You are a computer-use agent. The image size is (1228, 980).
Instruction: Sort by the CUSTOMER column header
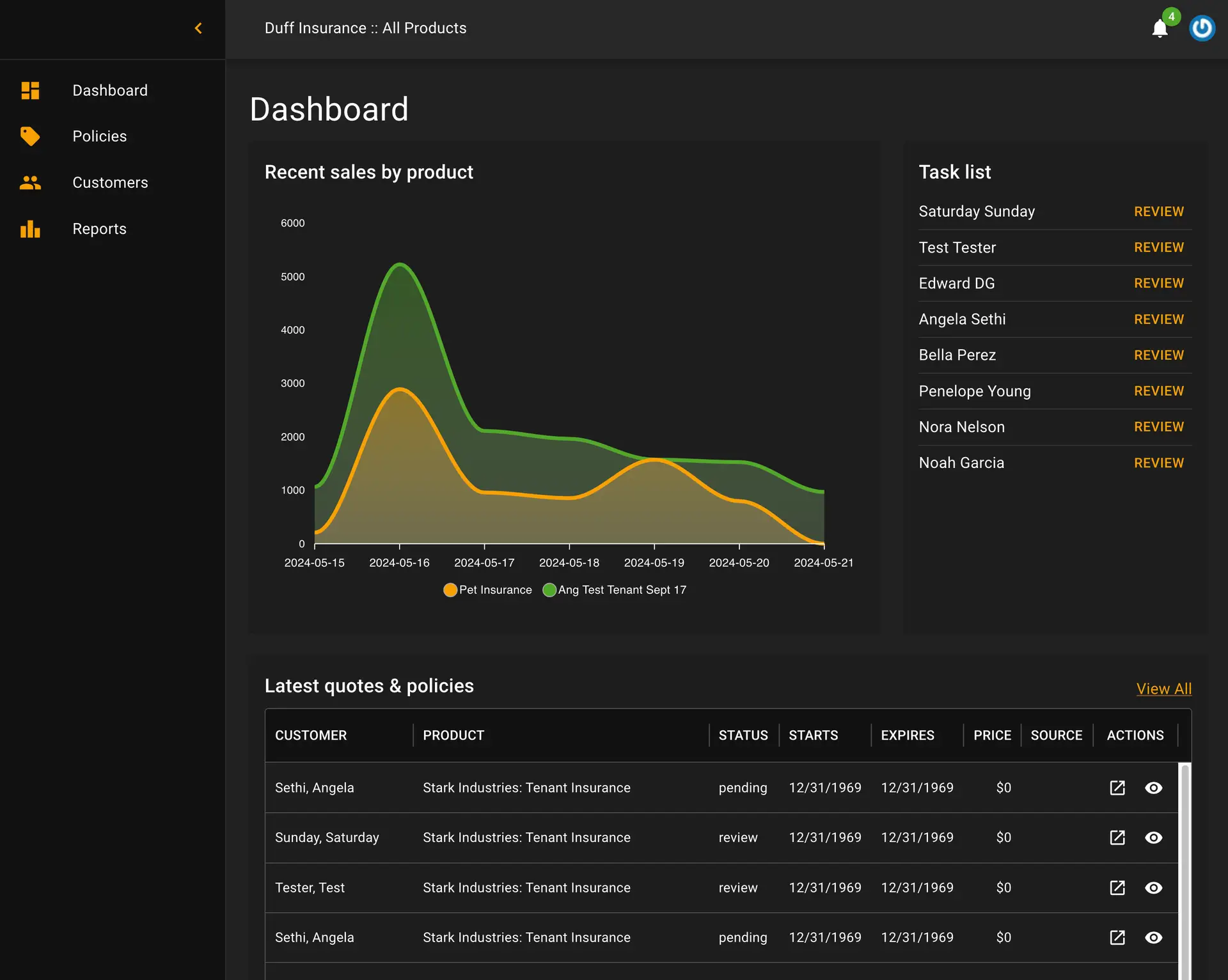coord(311,735)
